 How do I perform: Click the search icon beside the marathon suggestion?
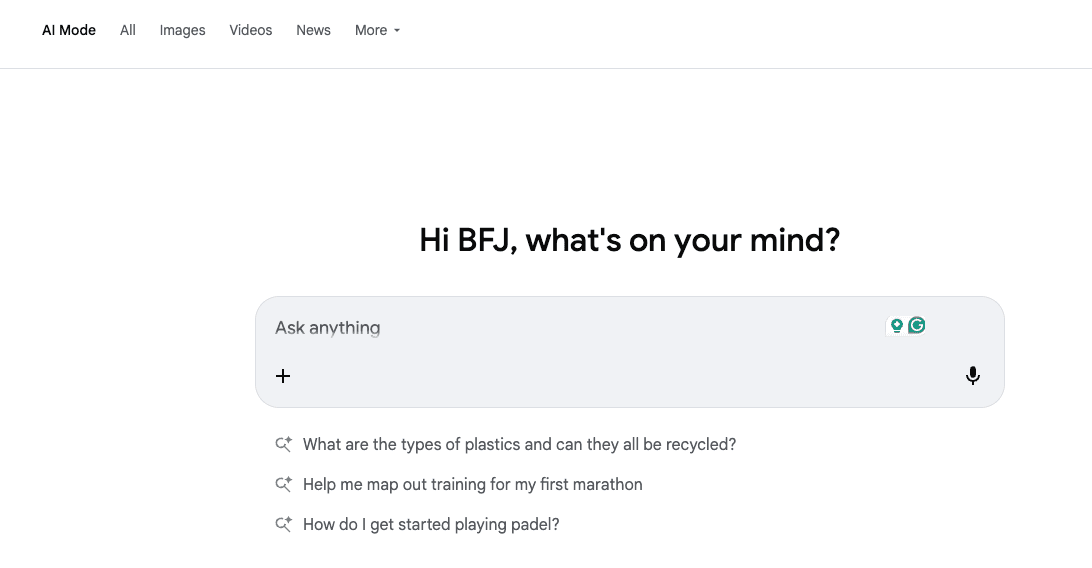(x=283, y=484)
